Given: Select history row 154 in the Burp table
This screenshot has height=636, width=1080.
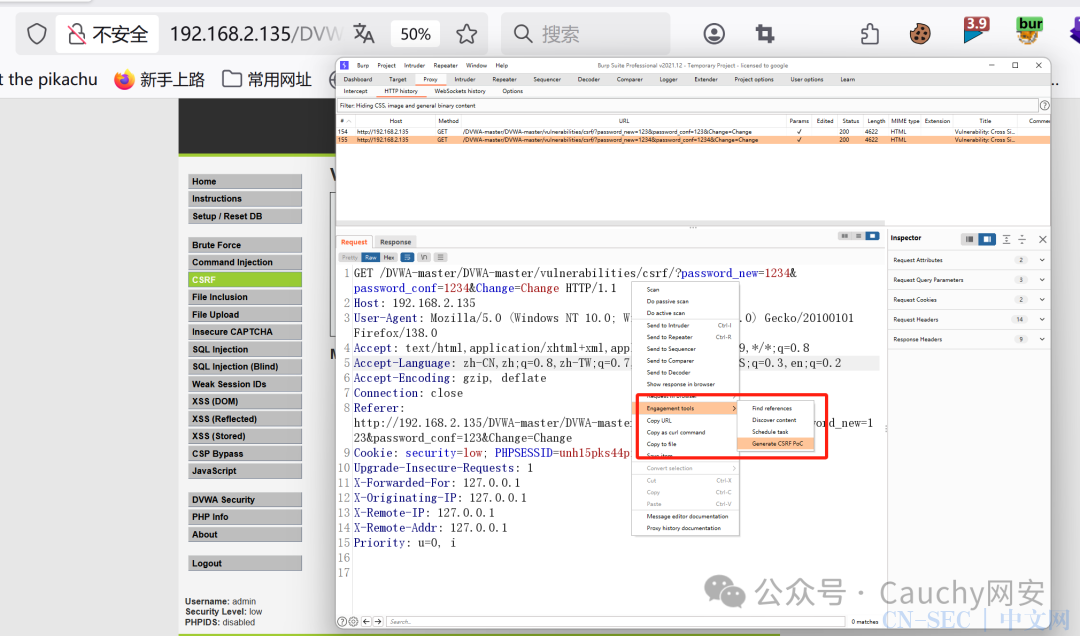Looking at the screenshot, I should click(693, 131).
